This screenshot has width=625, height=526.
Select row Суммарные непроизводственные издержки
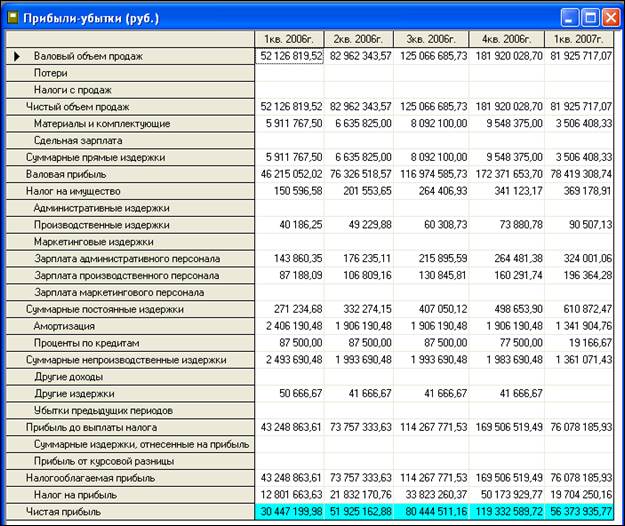[130, 360]
